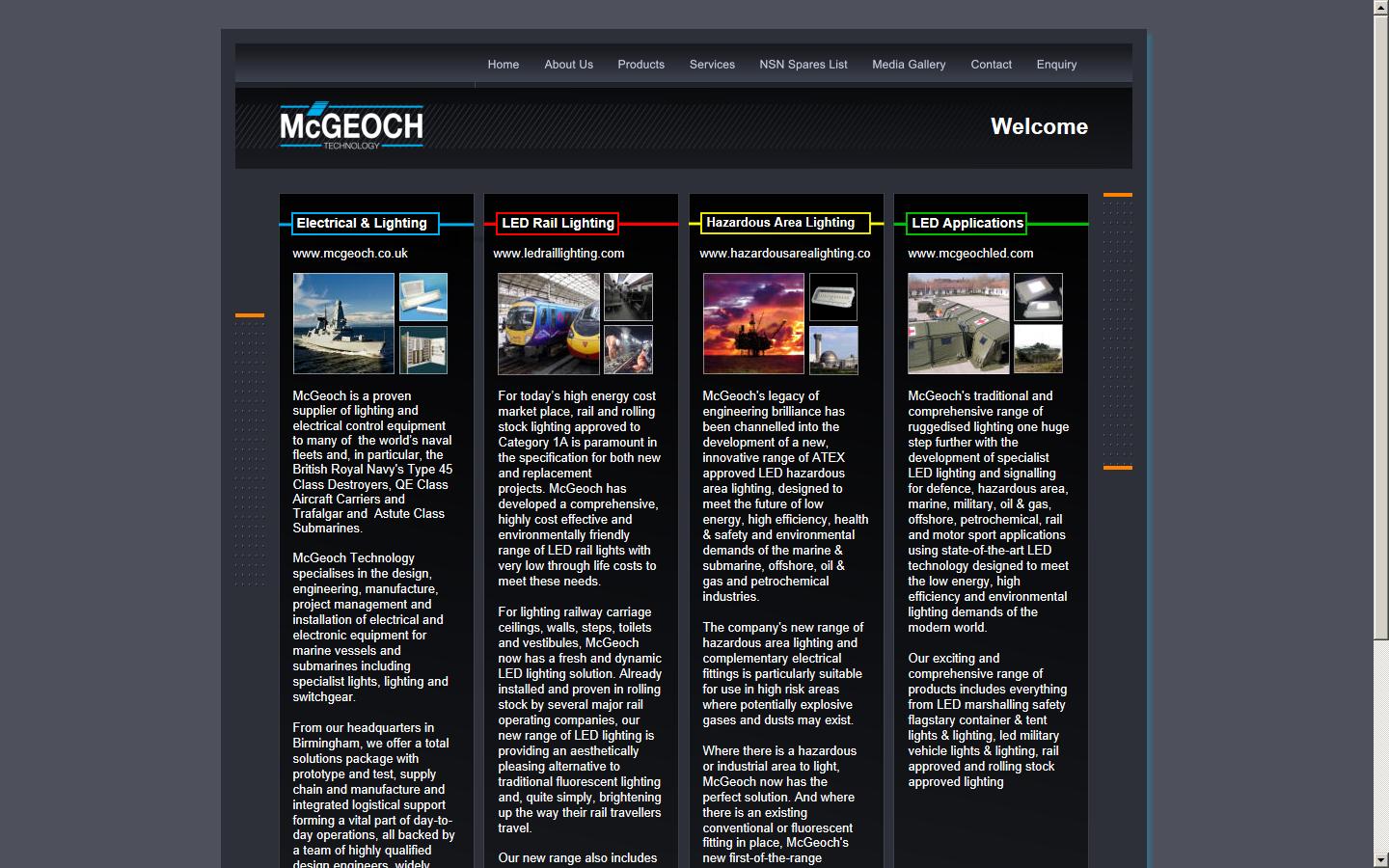1389x868 pixels.
Task: Click the Electrical & Lighting section header
Action: [x=364, y=223]
